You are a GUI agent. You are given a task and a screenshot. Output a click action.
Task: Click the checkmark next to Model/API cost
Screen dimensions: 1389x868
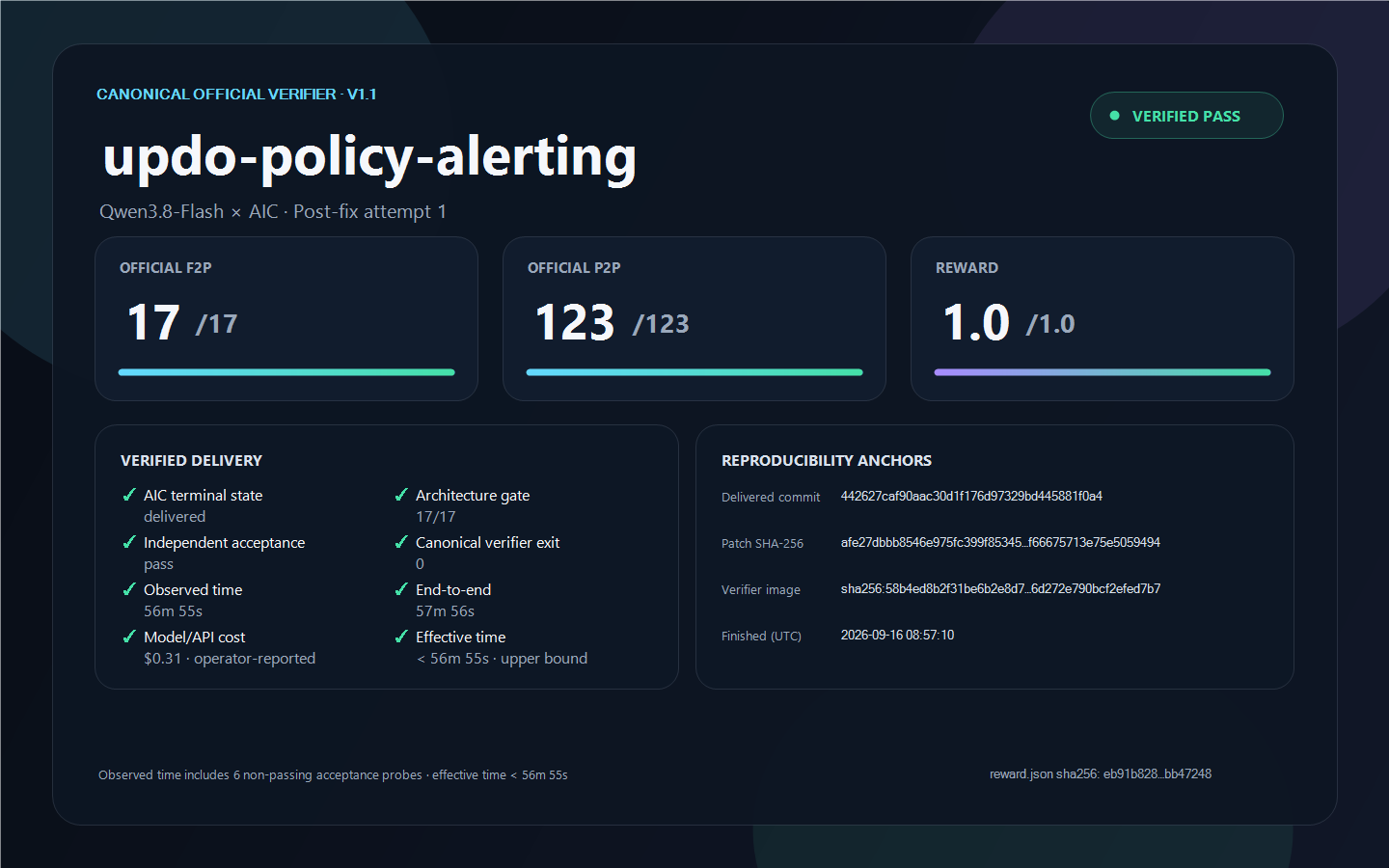(x=129, y=637)
